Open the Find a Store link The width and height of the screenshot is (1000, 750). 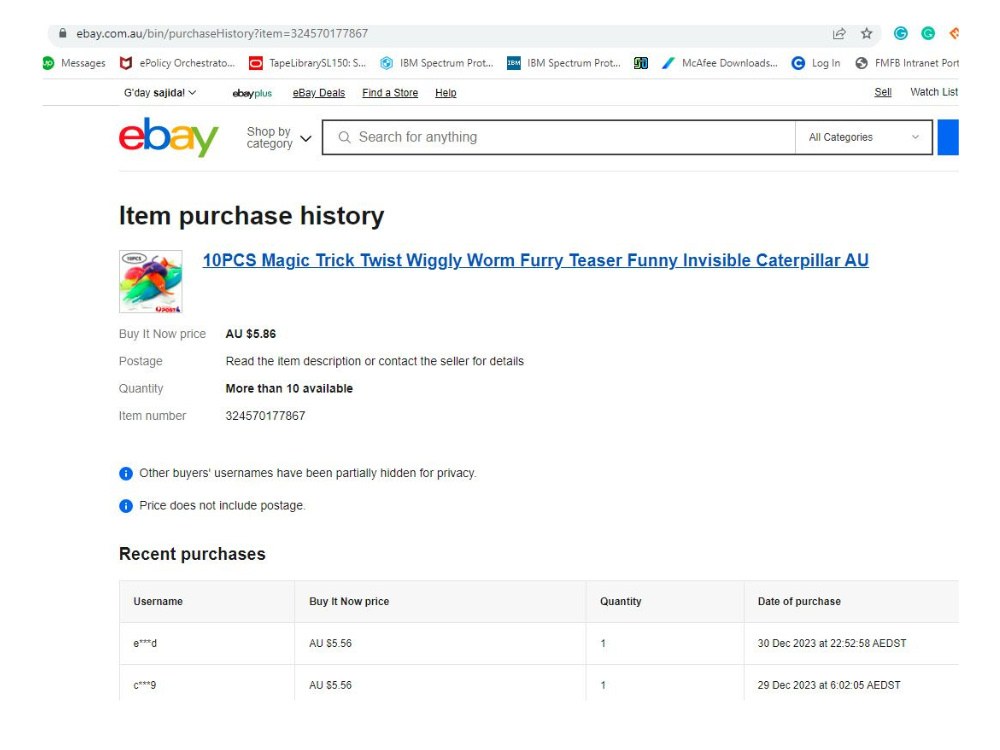(x=390, y=93)
